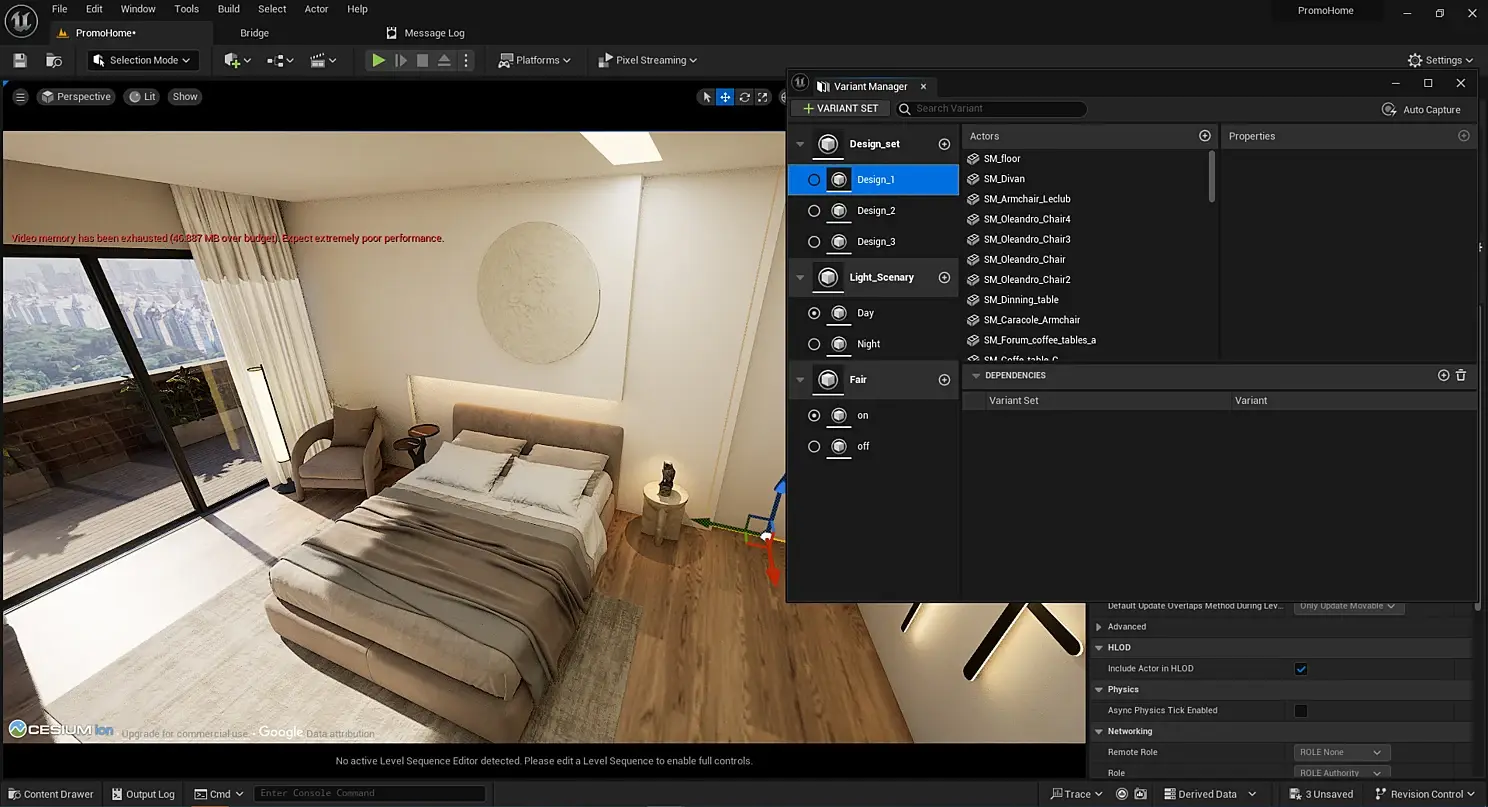The image size is (1488, 807).
Task: Click the Auto Capture icon button
Action: 1388,110
